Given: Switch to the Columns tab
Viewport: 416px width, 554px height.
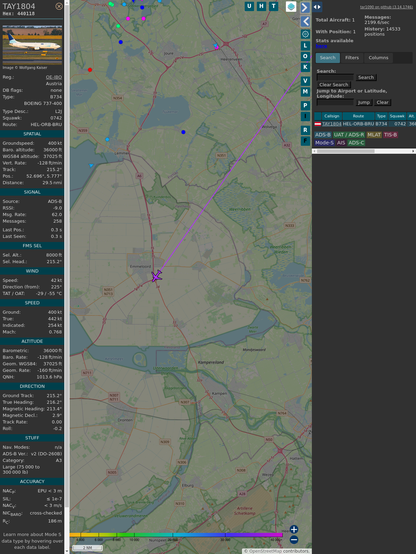Looking at the screenshot, I should [x=378, y=58].
